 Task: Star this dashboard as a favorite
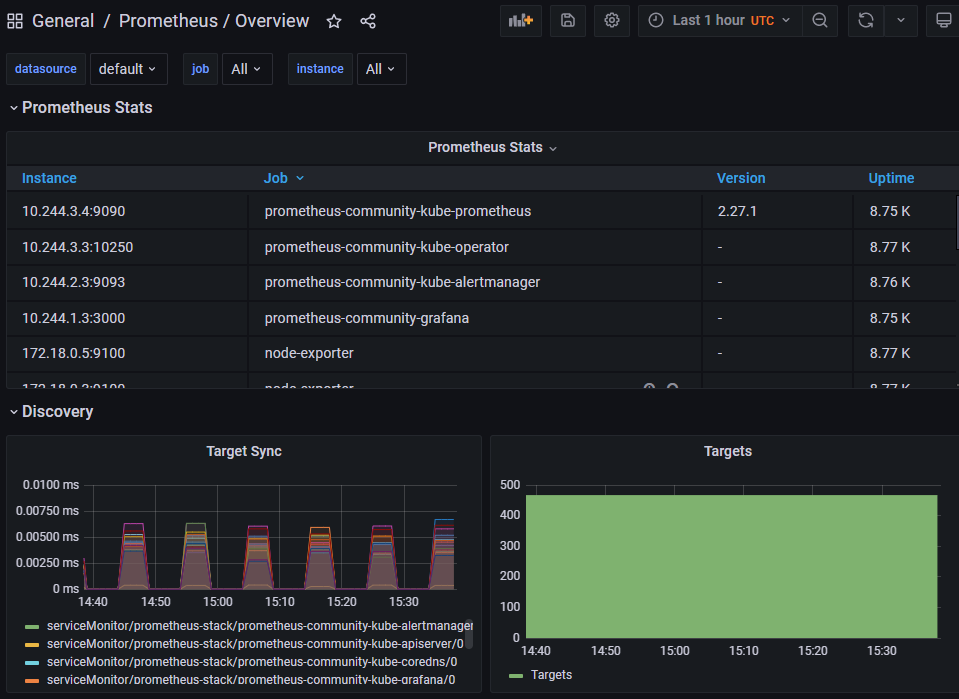[x=333, y=20]
